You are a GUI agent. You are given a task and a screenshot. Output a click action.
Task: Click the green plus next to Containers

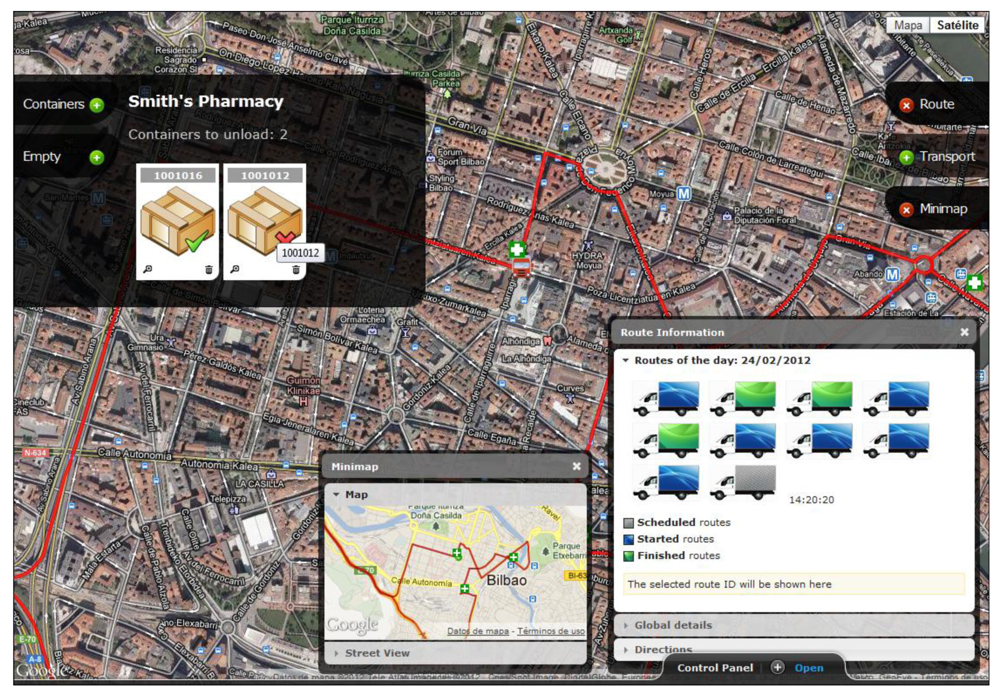coord(96,105)
